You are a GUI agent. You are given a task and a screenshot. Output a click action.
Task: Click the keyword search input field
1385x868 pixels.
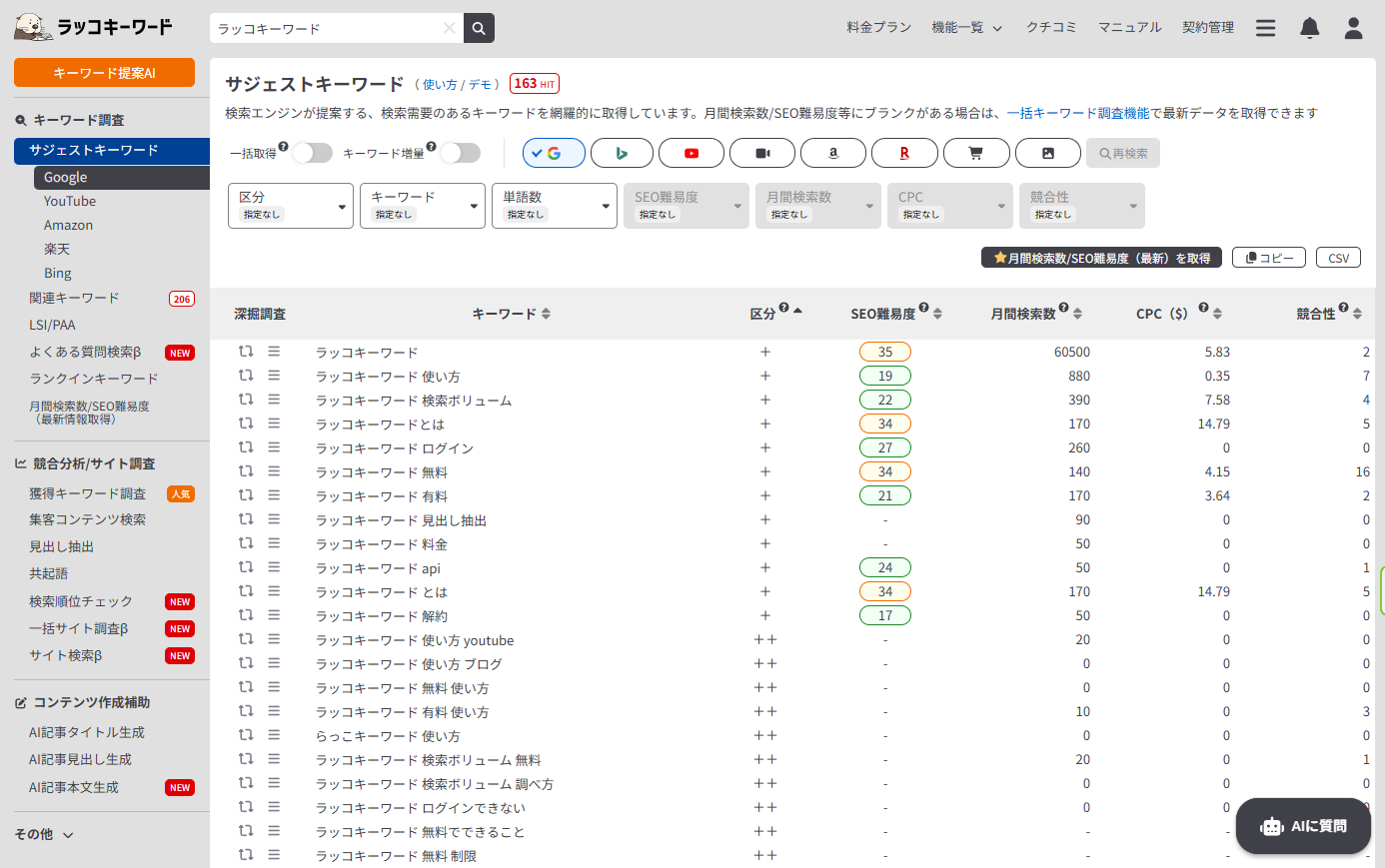(325, 28)
